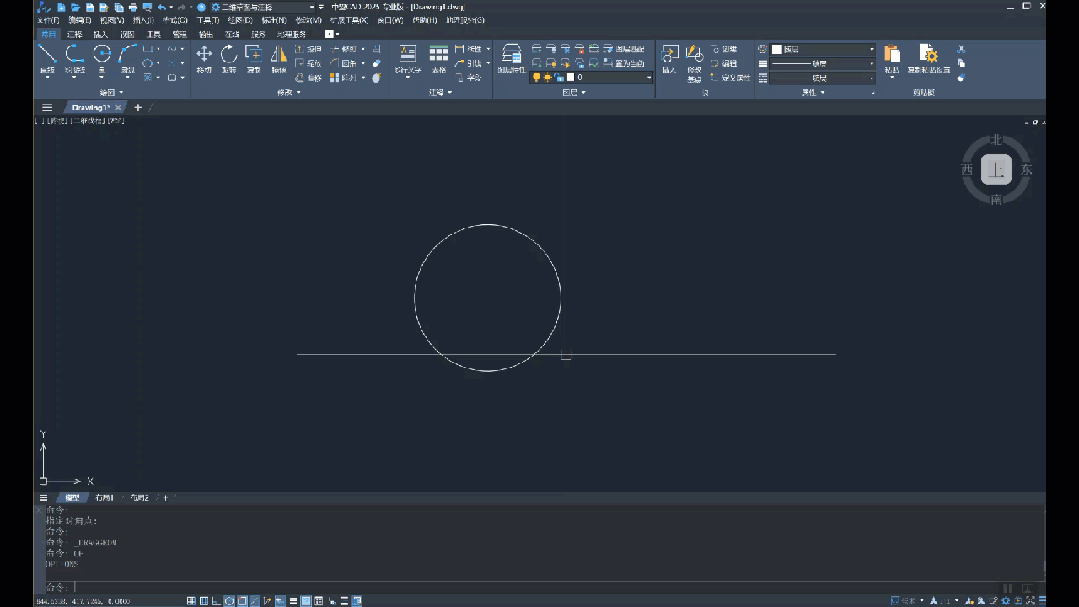Select the multiline Text tool
The height and width of the screenshot is (607, 1079).
click(407, 55)
